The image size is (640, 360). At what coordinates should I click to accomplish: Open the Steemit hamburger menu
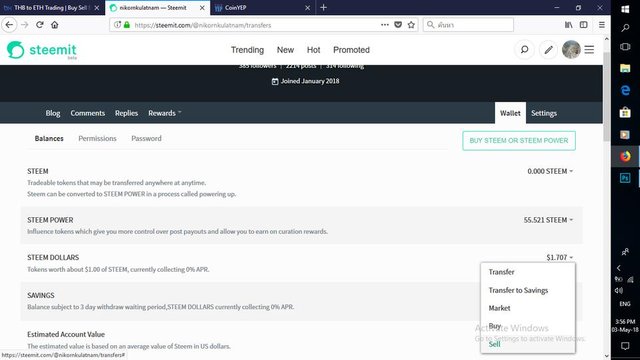tap(589, 50)
